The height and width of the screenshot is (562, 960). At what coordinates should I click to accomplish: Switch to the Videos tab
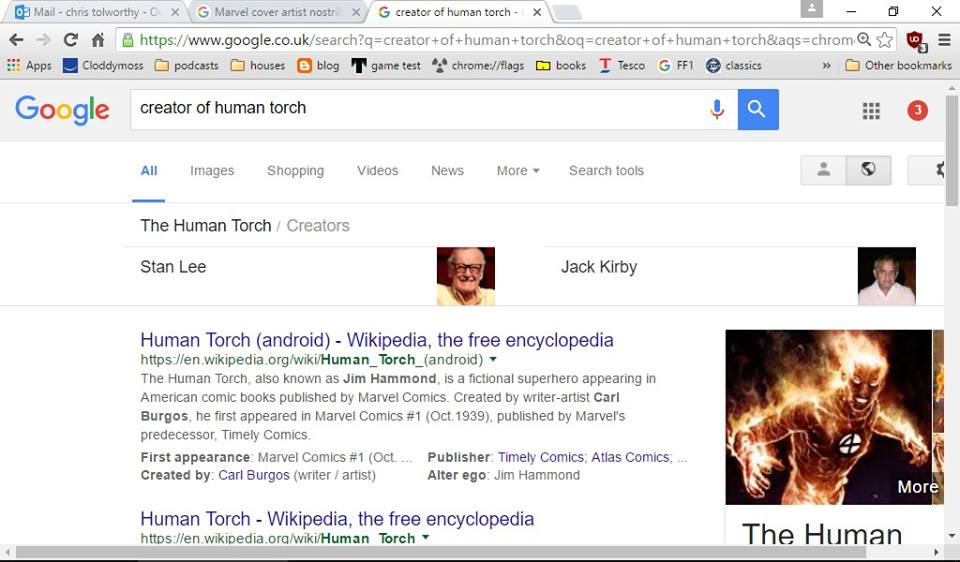[377, 171]
